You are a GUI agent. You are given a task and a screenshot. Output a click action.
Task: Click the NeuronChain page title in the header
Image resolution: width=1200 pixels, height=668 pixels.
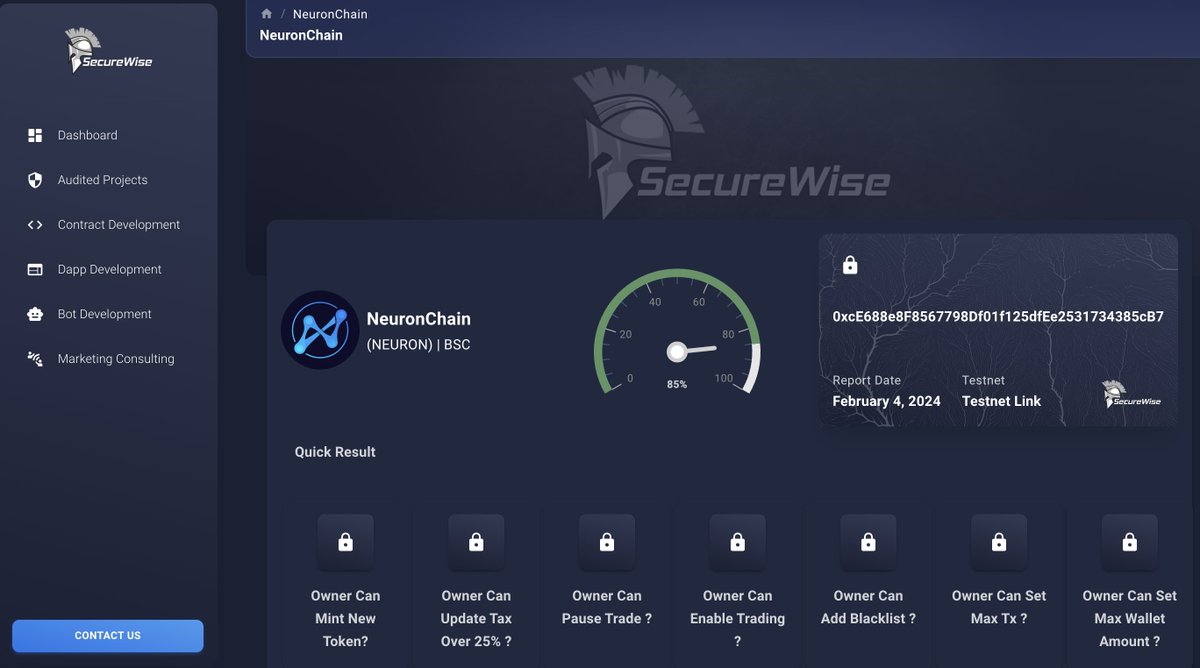pyautogui.click(x=301, y=35)
